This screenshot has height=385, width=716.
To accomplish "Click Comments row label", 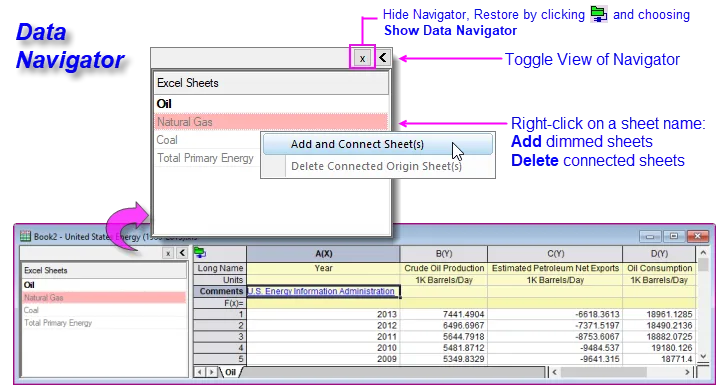I will pos(220,291).
